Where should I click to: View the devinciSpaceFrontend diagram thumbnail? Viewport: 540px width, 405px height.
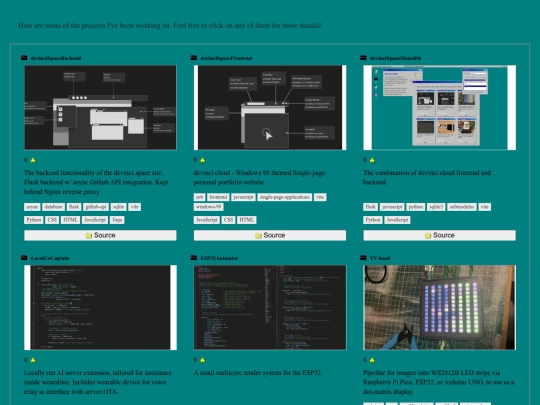pyautogui.click(x=270, y=107)
